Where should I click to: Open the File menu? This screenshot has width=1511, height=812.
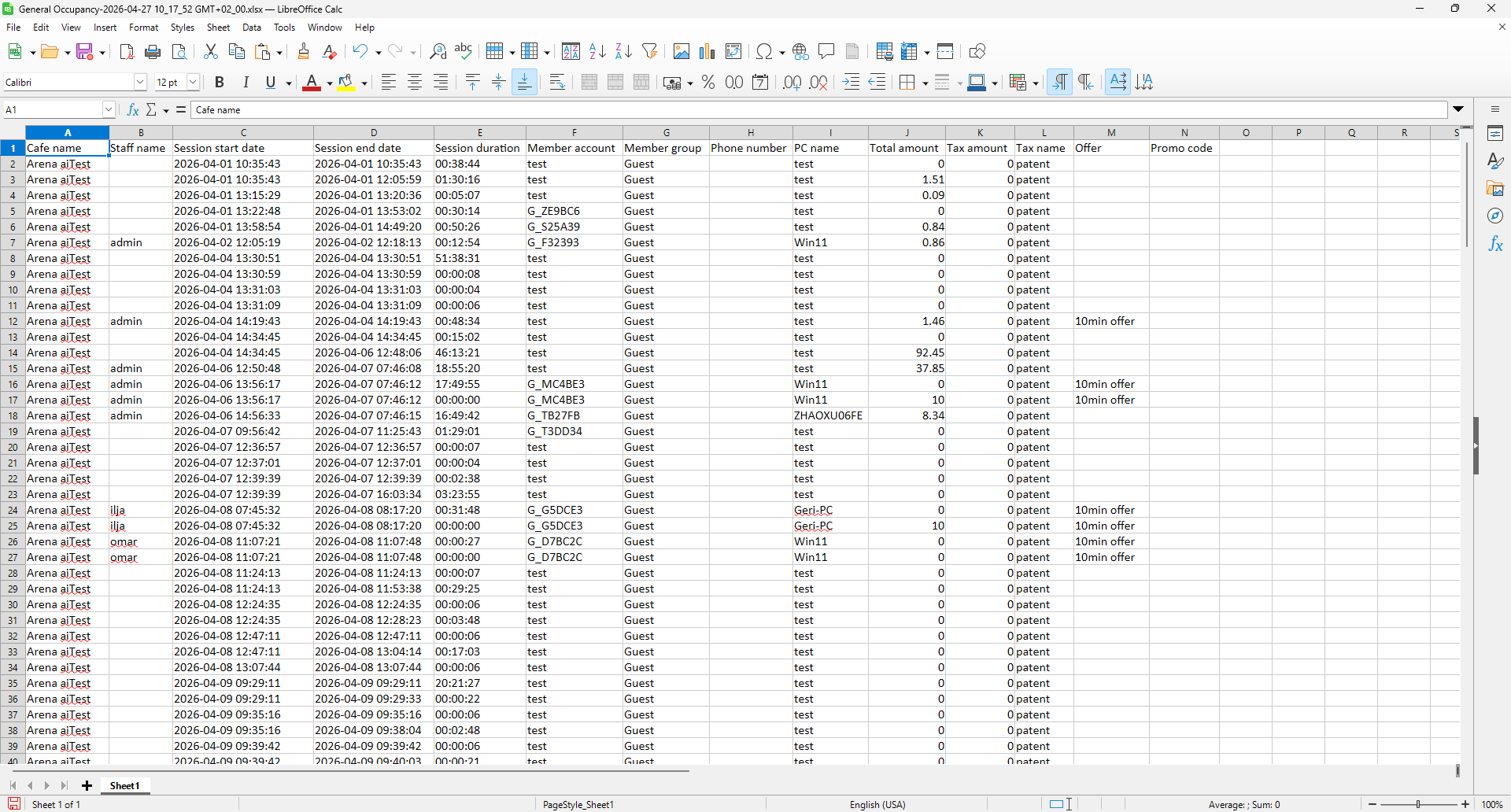(13, 28)
